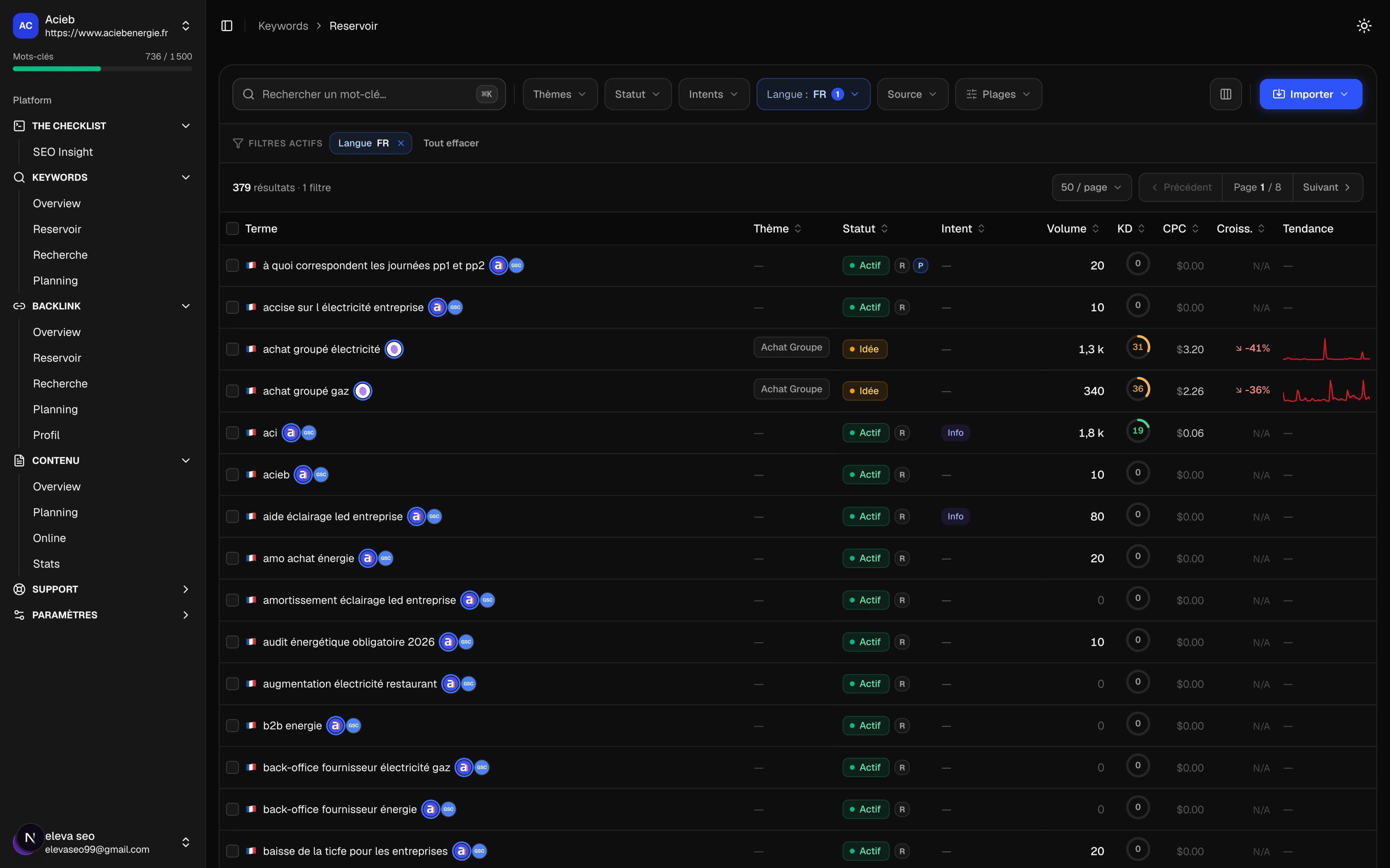This screenshot has height=868, width=1390.
Task: Open the Statut filter dropdown
Action: pyautogui.click(x=637, y=94)
